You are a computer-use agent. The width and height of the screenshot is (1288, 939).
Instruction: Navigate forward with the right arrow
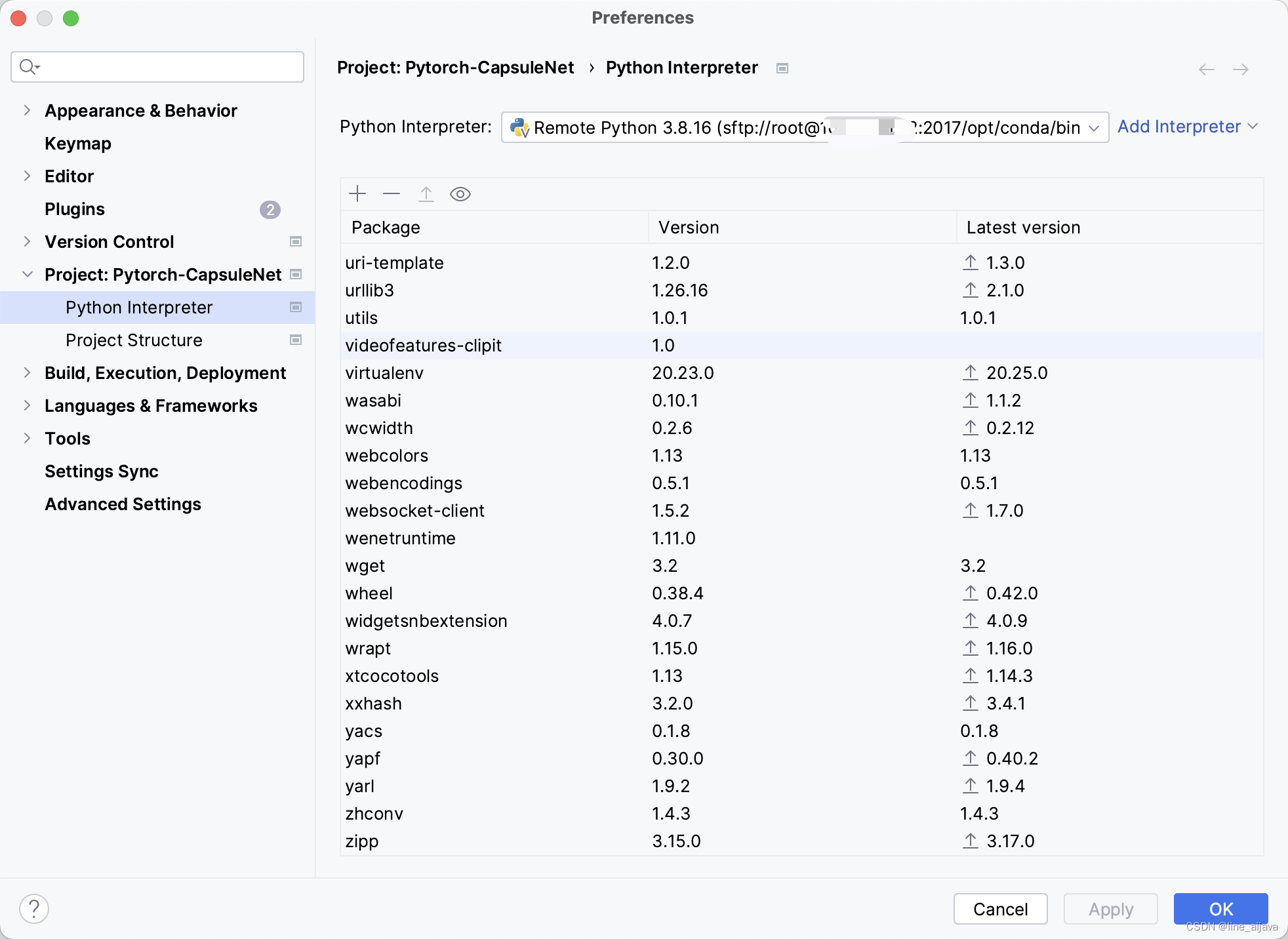1241,70
